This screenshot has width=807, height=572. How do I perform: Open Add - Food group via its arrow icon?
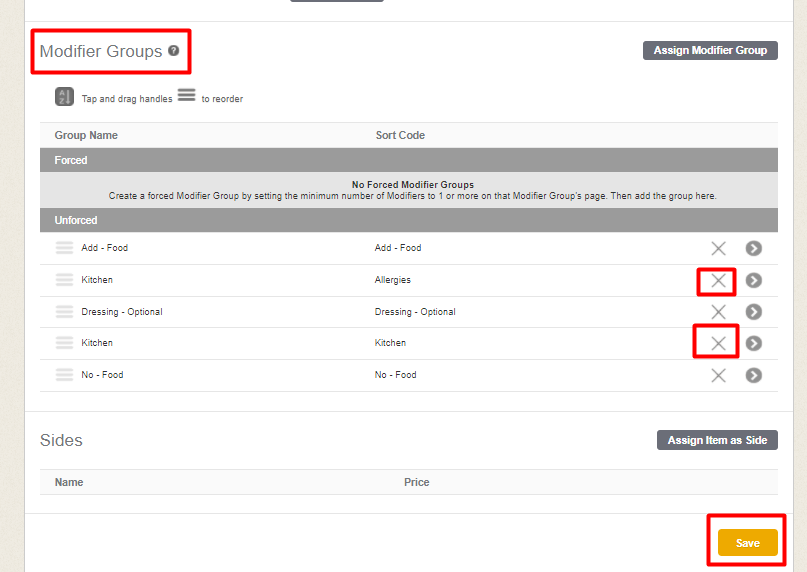(753, 249)
